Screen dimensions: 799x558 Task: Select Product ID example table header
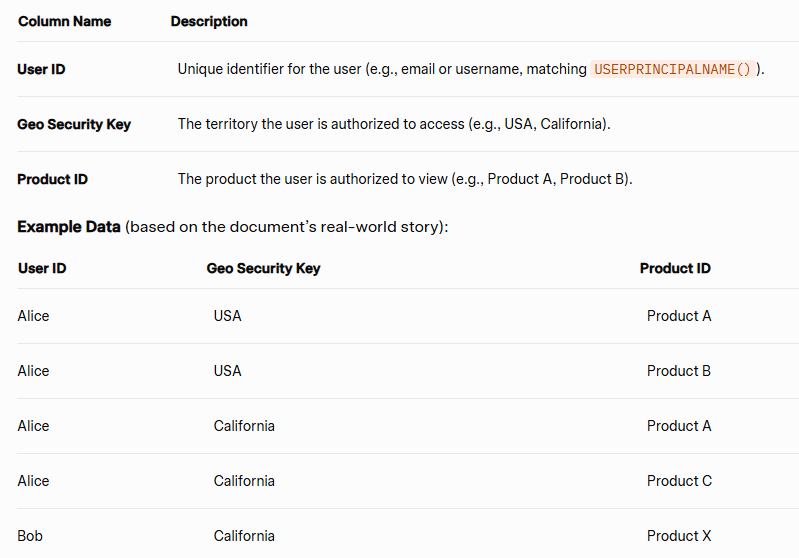pos(675,269)
